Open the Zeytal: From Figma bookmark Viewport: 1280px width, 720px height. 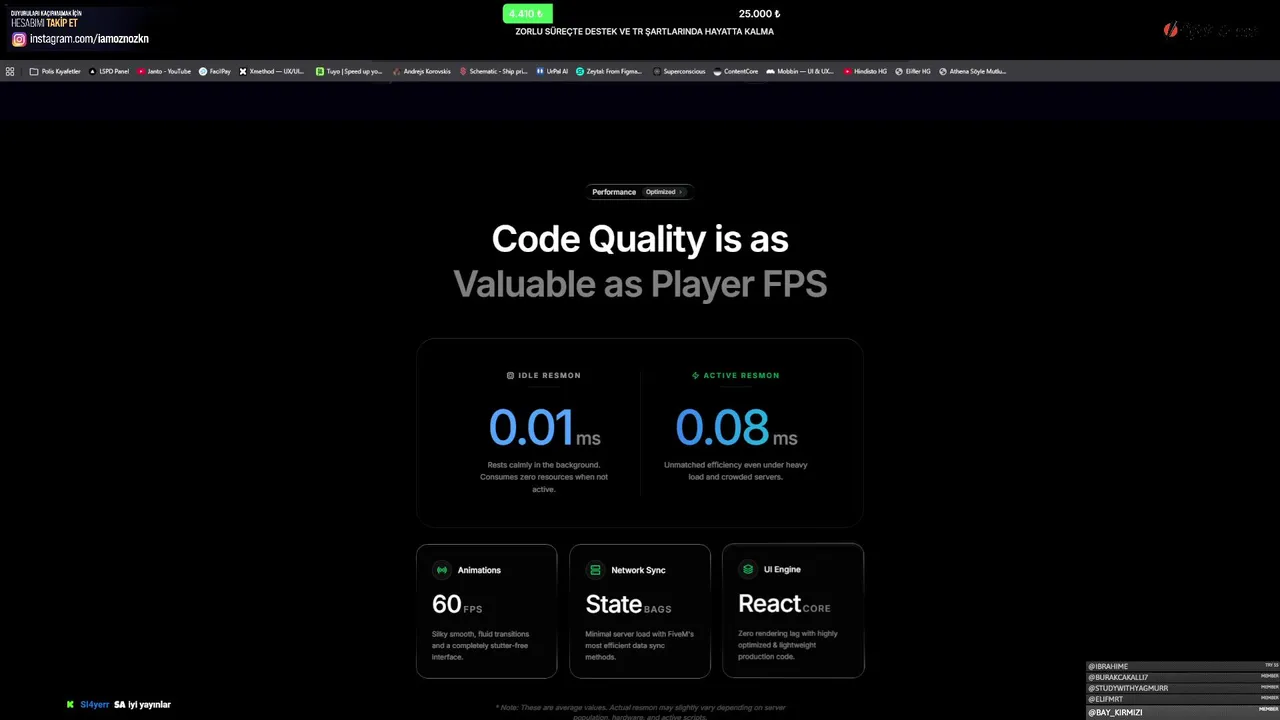(x=609, y=72)
